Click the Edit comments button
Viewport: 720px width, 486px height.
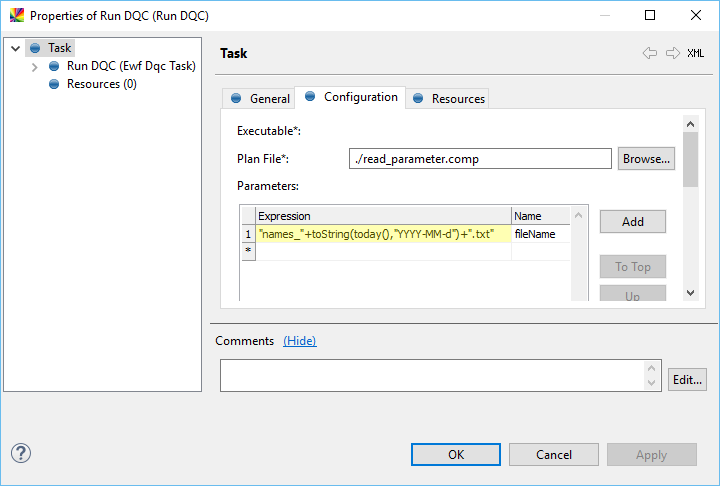coord(687,379)
